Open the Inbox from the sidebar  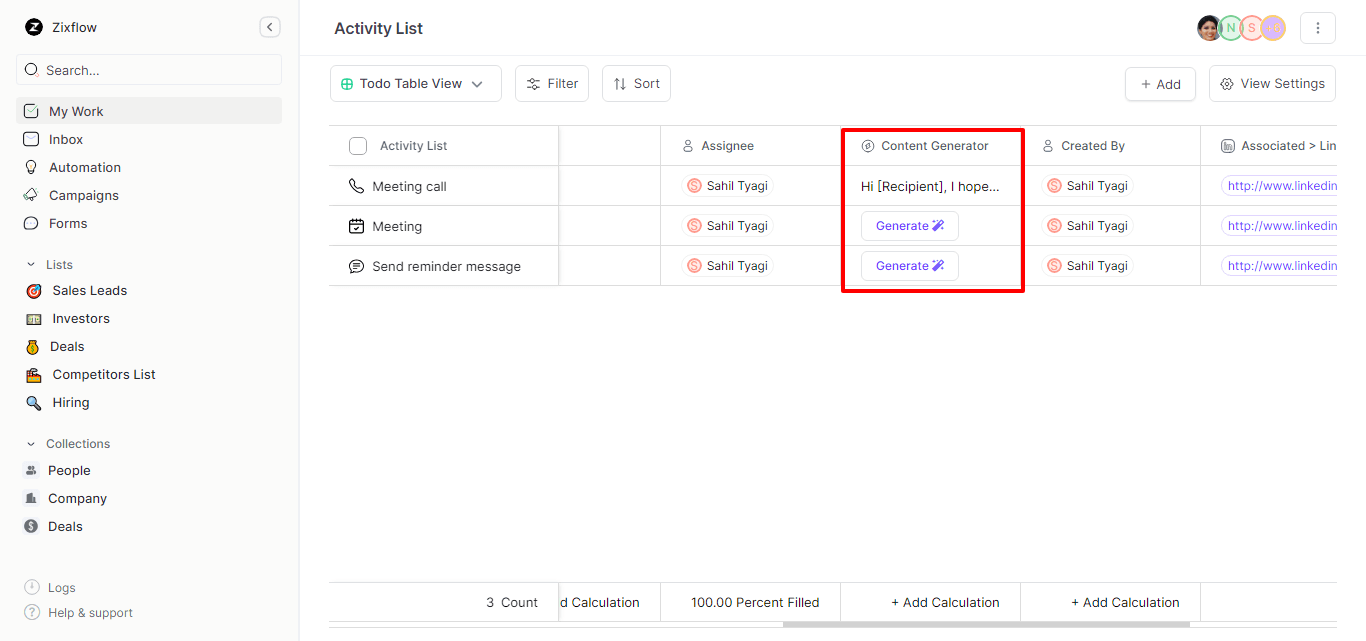tap(66, 139)
